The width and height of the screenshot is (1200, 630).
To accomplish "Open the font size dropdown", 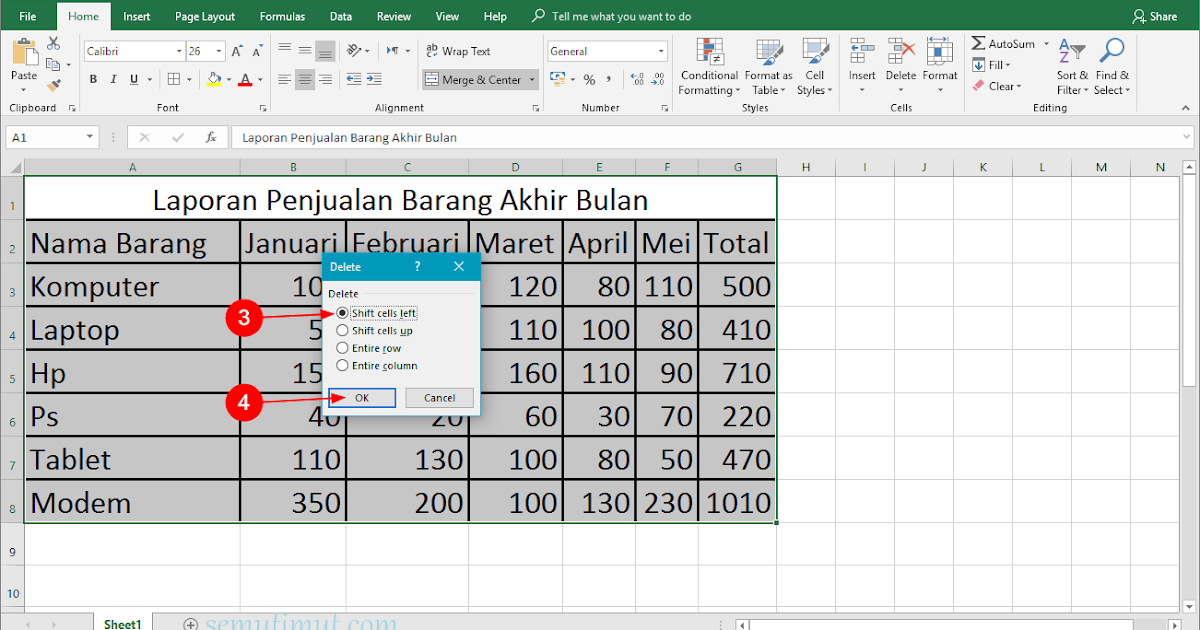I will point(216,50).
